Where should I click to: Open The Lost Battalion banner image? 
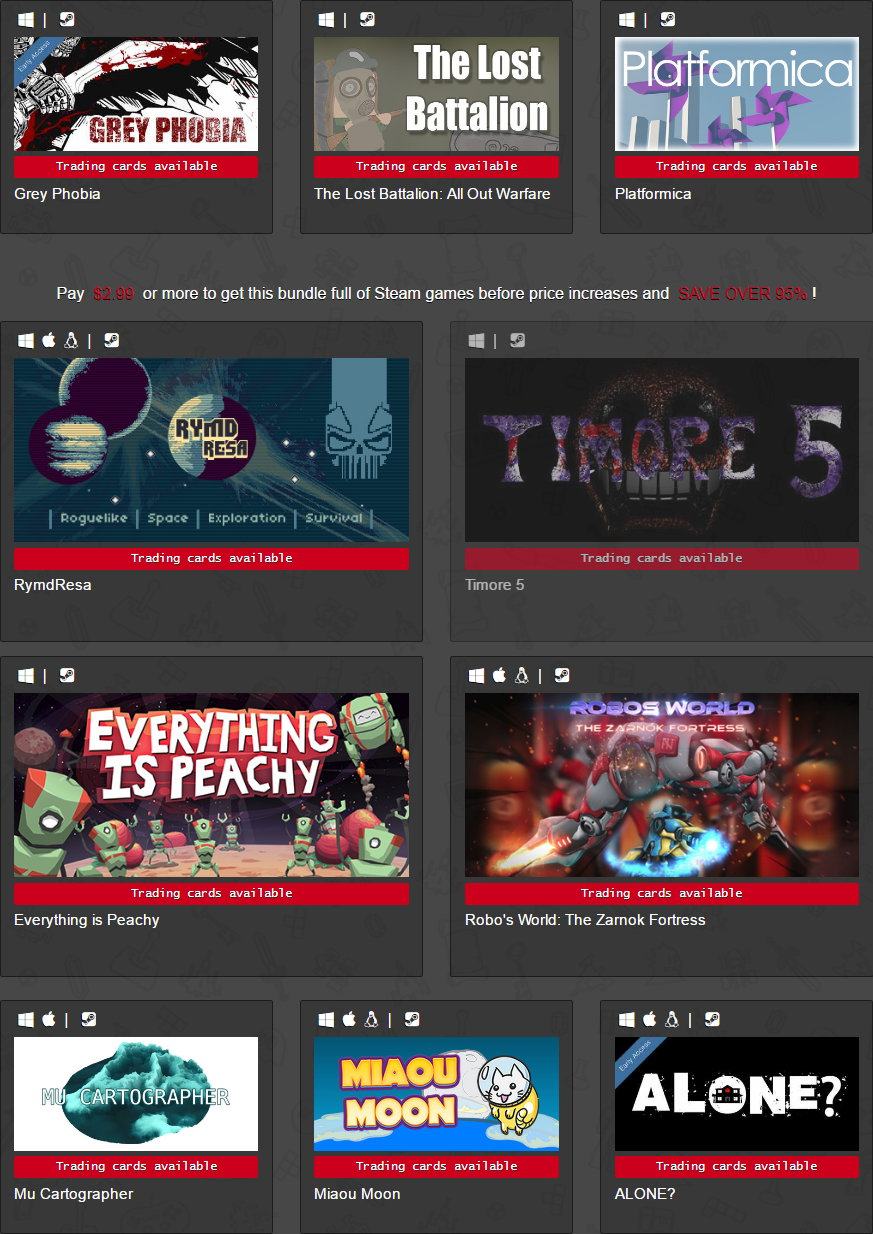pos(436,94)
